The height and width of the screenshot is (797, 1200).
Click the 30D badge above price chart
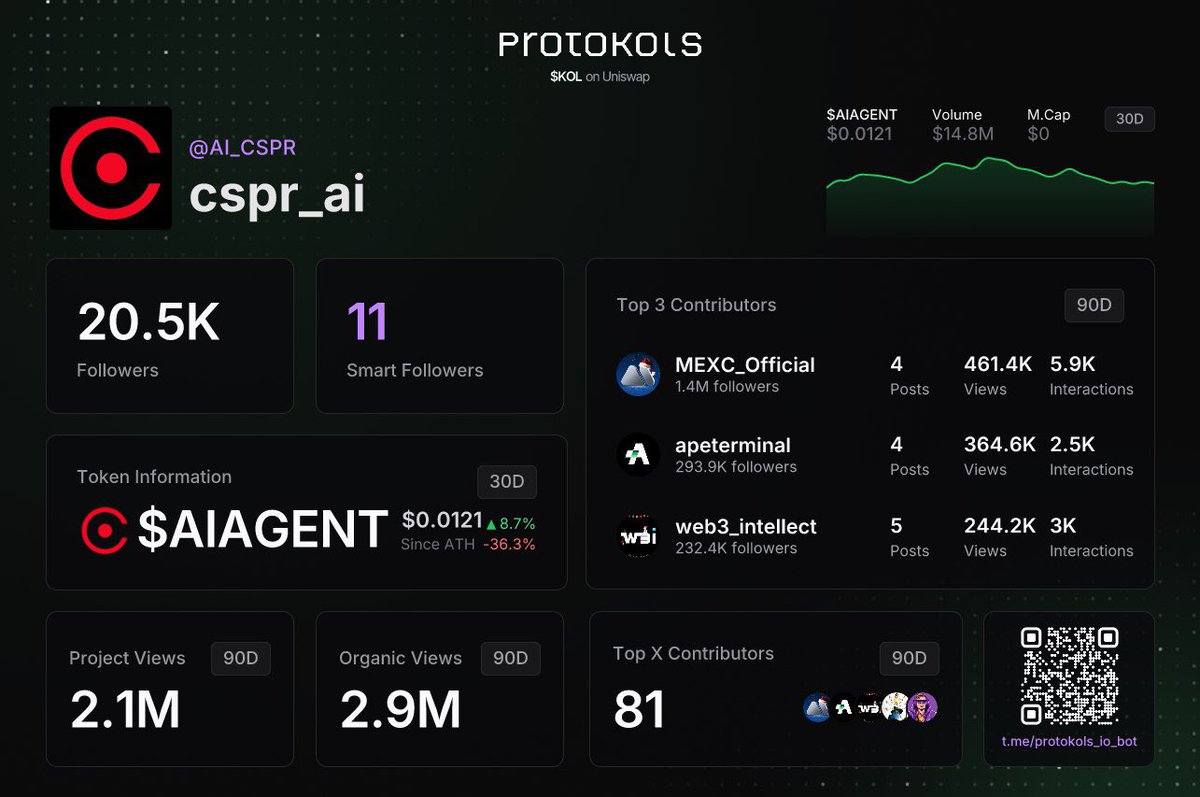[1129, 119]
